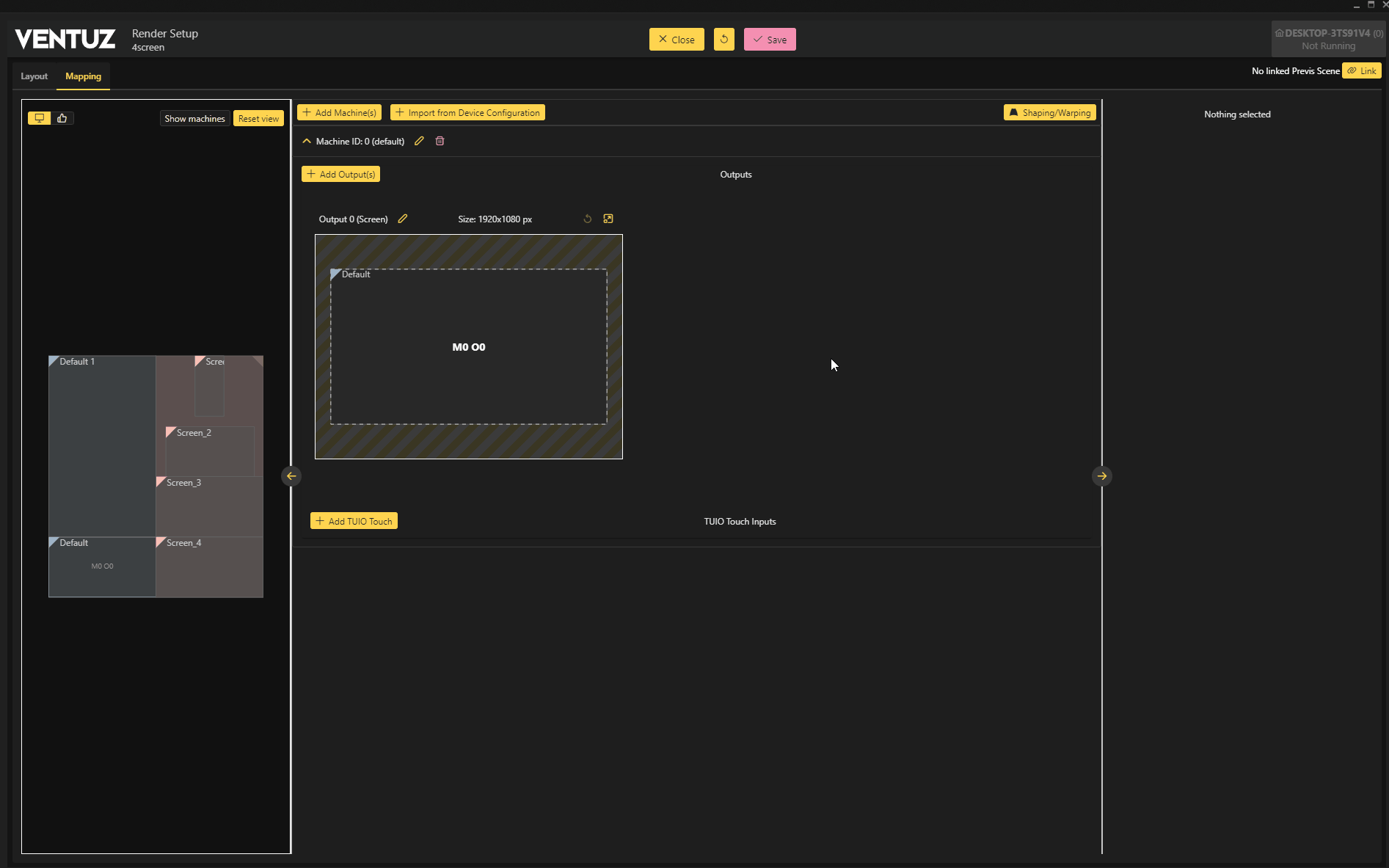Reset Output 0 using the rotate arrow icon
The image size is (1389, 868).
click(587, 219)
